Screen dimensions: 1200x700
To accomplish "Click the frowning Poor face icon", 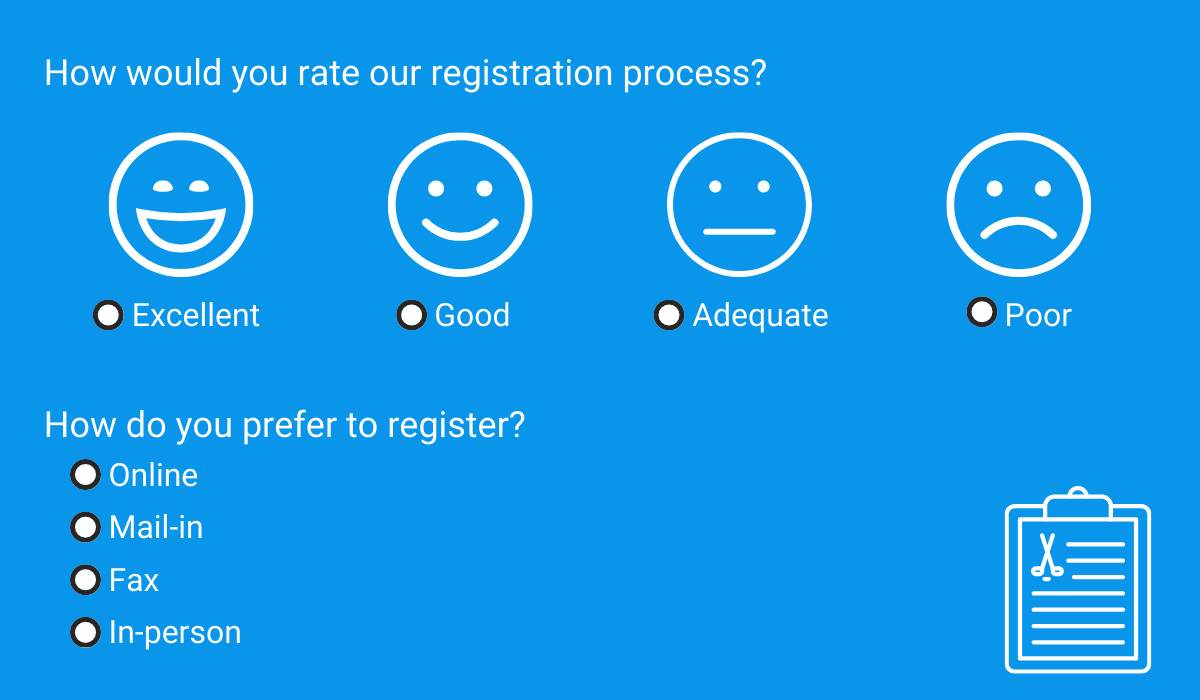I will click(x=1018, y=205).
